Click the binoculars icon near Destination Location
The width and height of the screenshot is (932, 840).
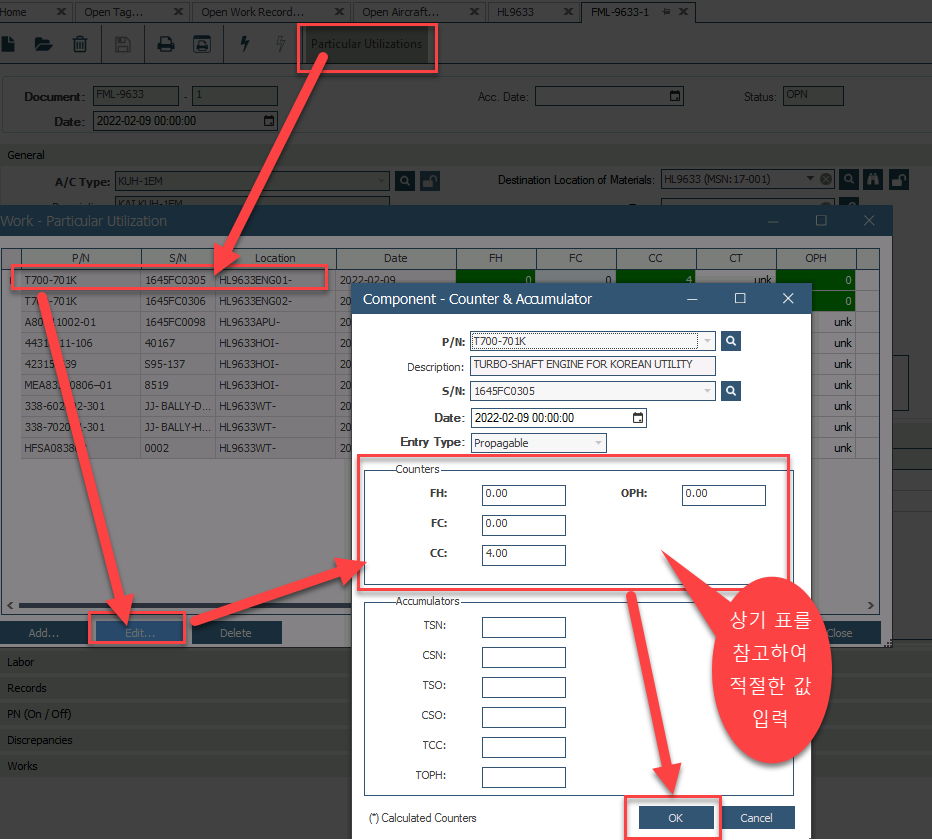[874, 180]
